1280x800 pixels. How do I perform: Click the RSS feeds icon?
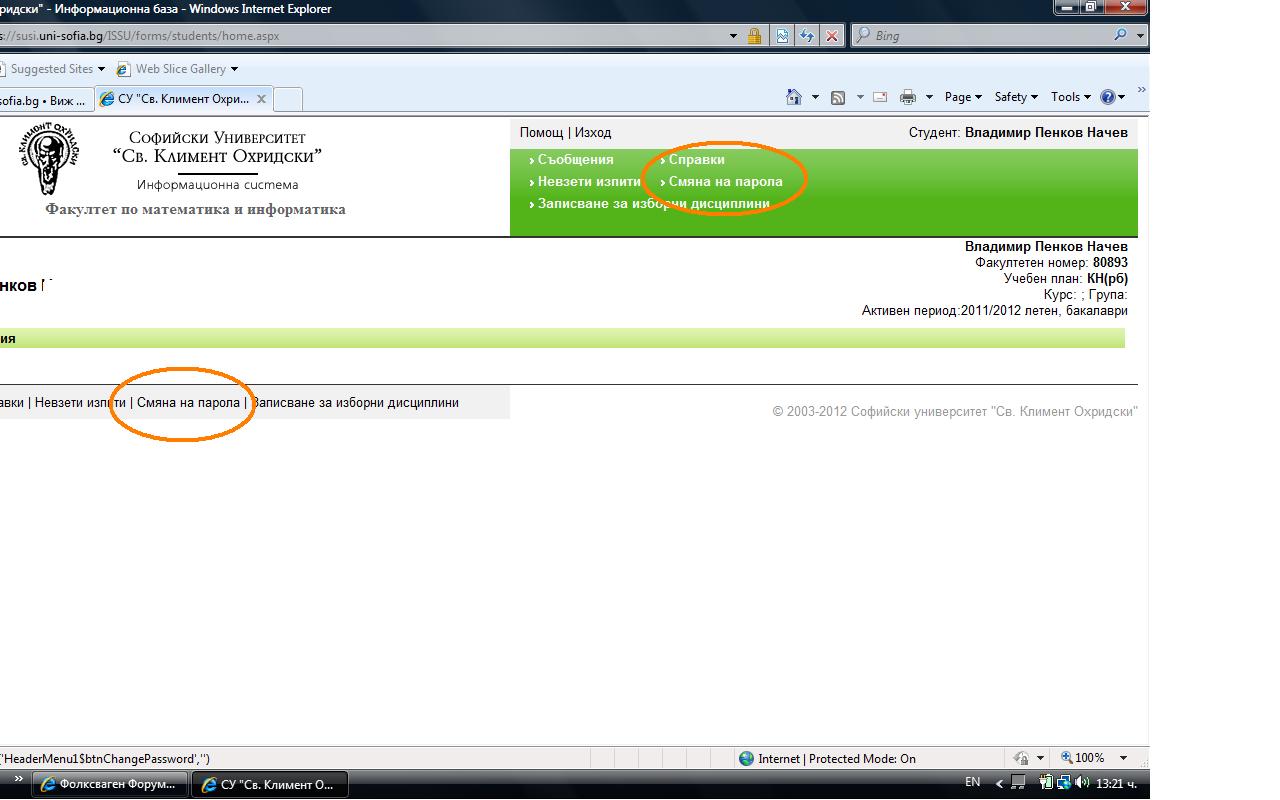(838, 97)
